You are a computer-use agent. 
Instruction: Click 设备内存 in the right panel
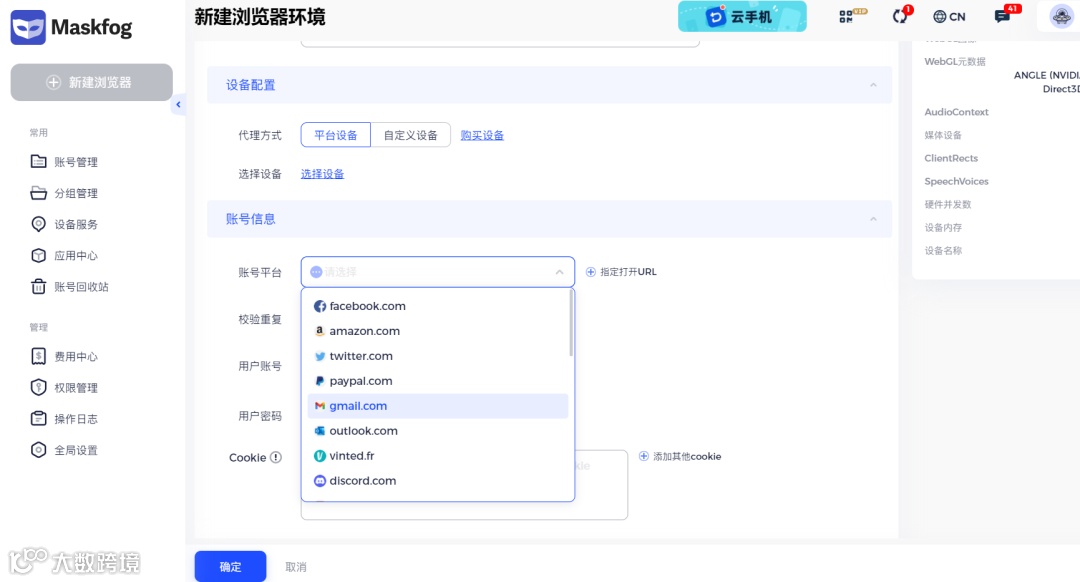(943, 227)
